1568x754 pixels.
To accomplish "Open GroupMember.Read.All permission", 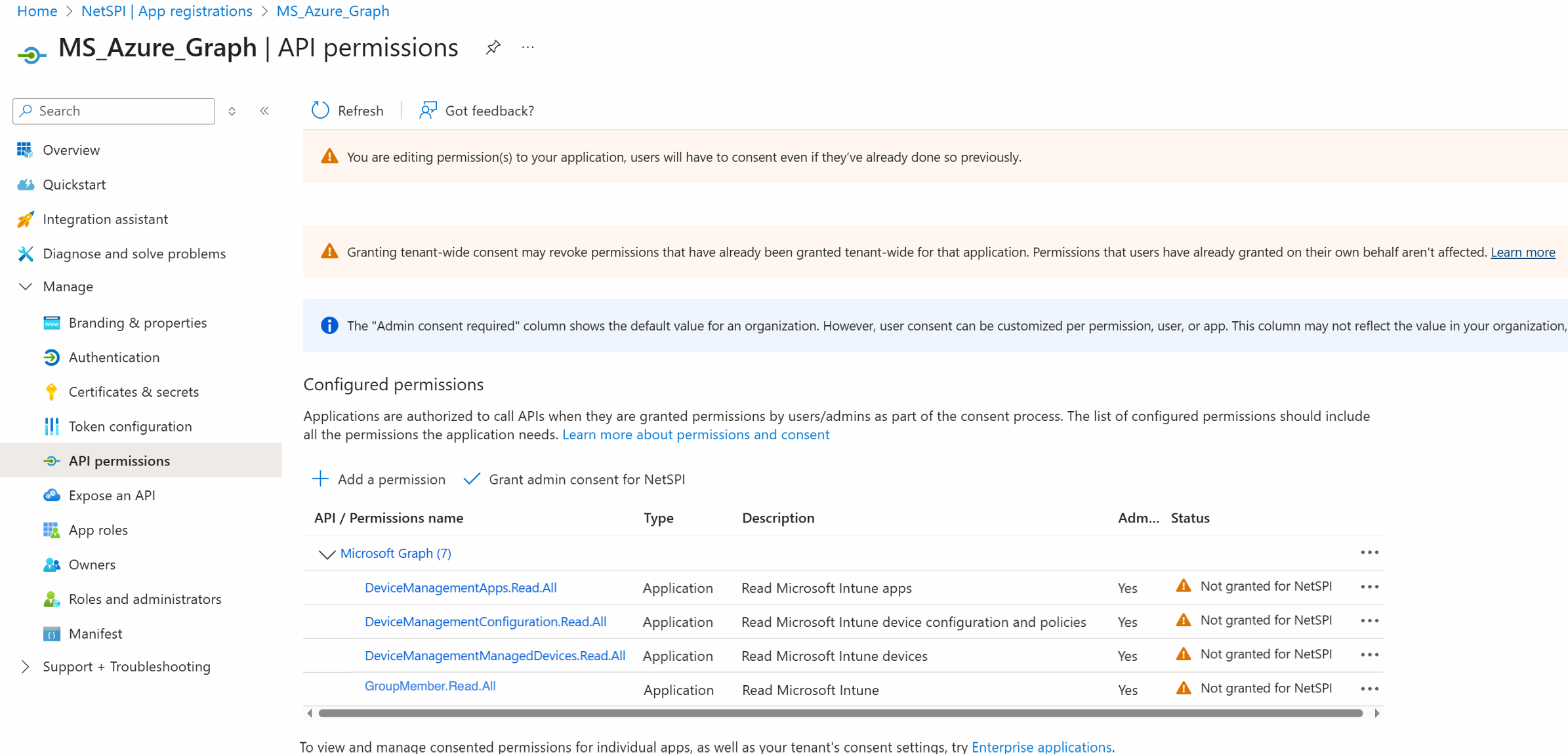I will (x=430, y=686).
